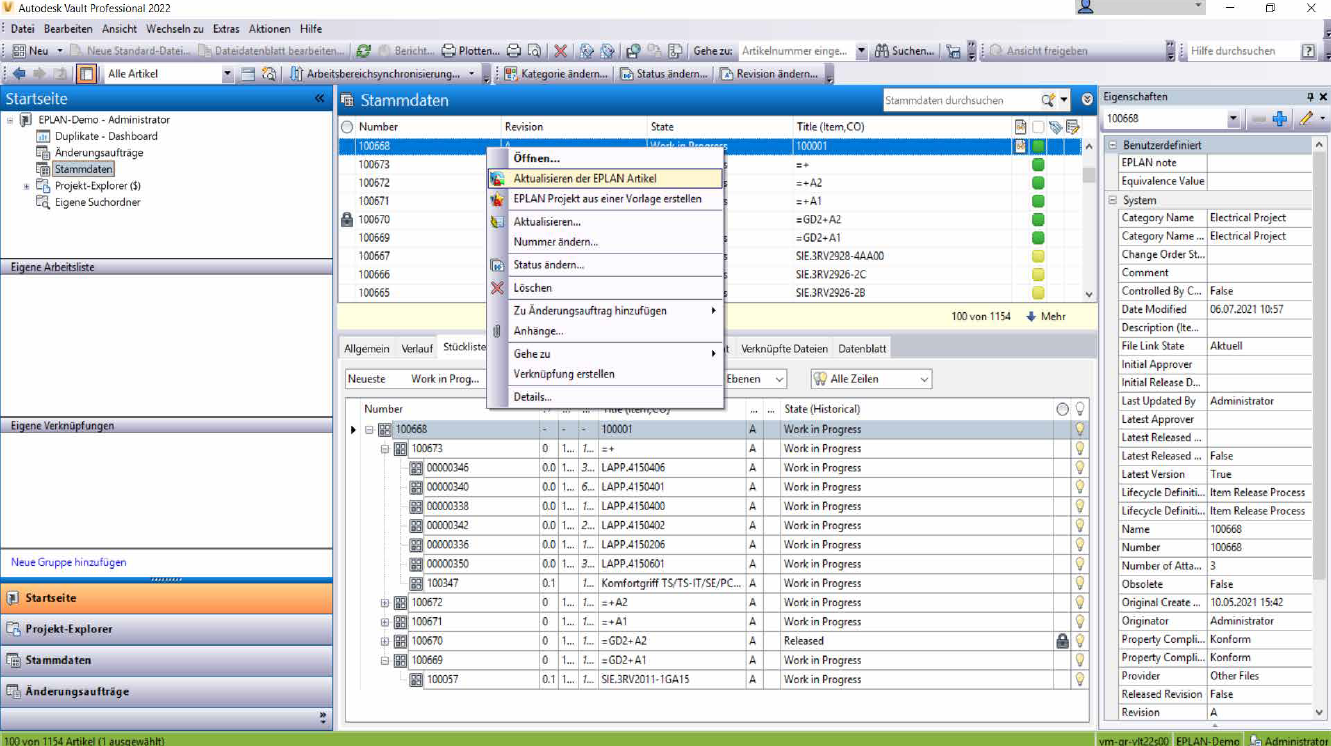Screen dimensions: 1331x746
Task: Click the Kategorie ändern toolbar button
Action: click(556, 74)
